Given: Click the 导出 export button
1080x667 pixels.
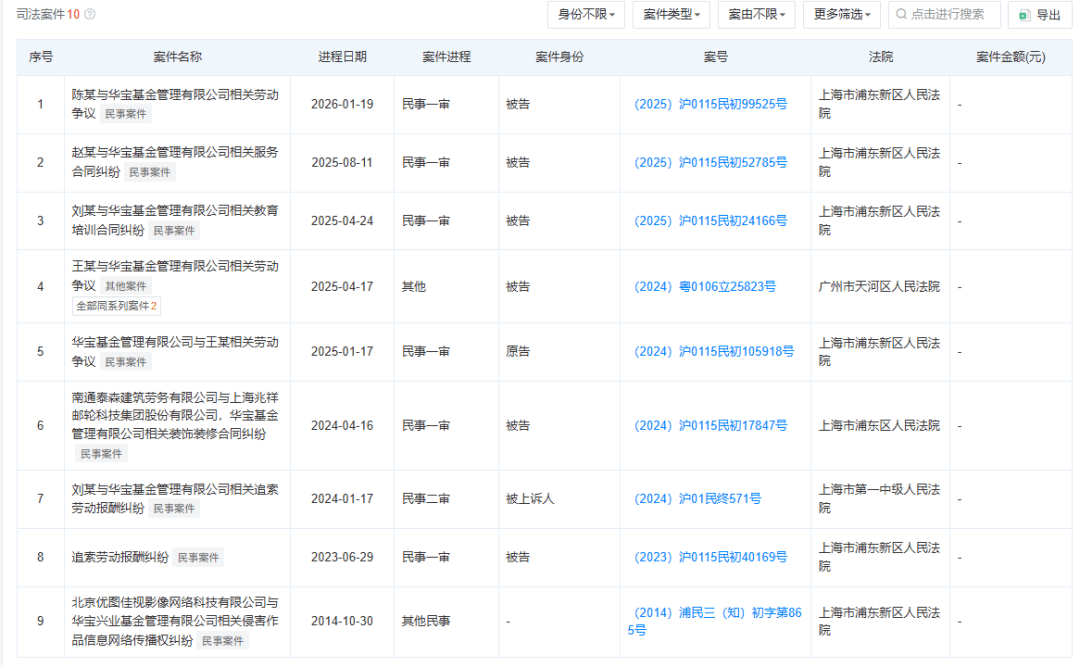Looking at the screenshot, I should [1039, 15].
